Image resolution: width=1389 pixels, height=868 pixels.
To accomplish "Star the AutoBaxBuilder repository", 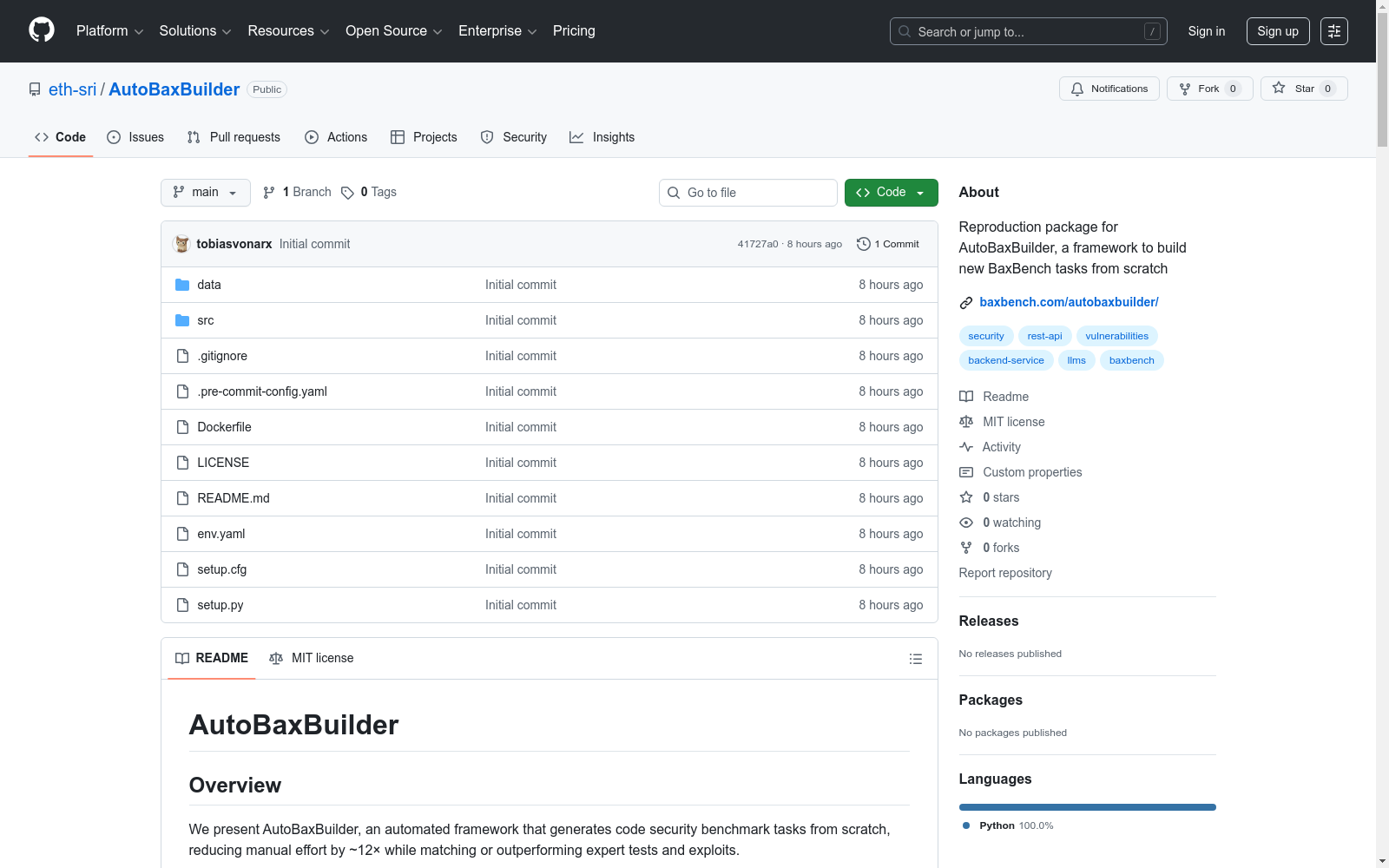I will pos(1304,89).
